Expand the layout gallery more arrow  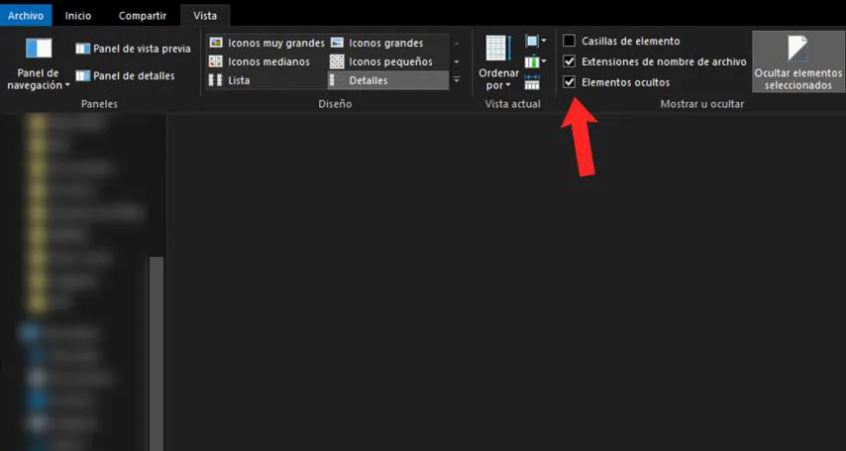click(456, 80)
